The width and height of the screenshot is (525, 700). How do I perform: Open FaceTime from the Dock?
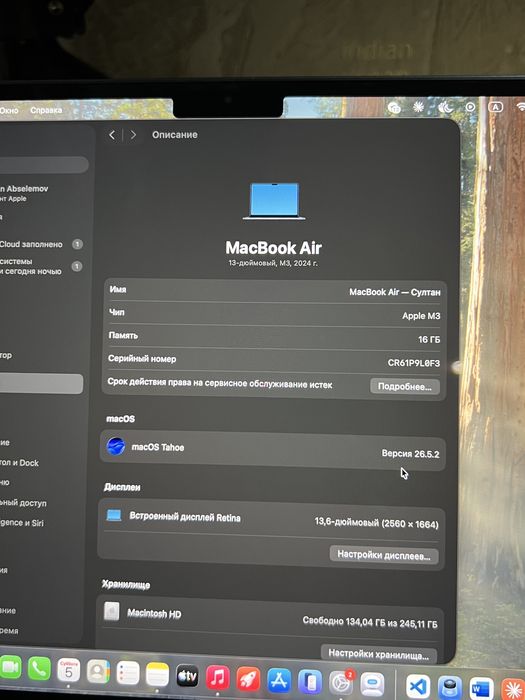(x=9, y=668)
